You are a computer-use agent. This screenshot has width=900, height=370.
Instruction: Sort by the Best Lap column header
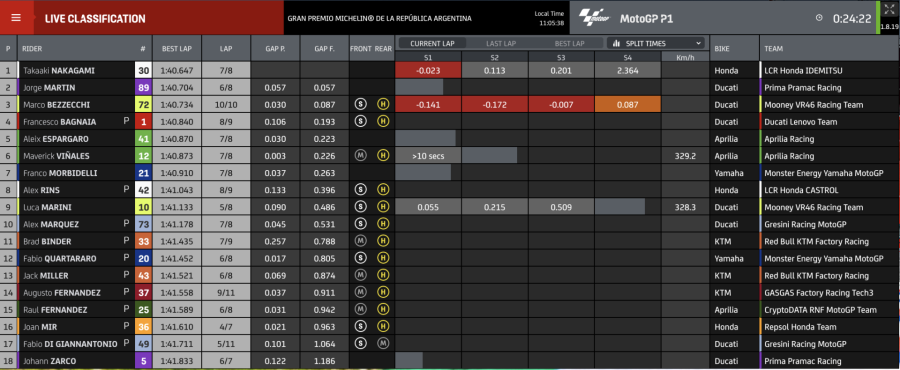point(177,49)
